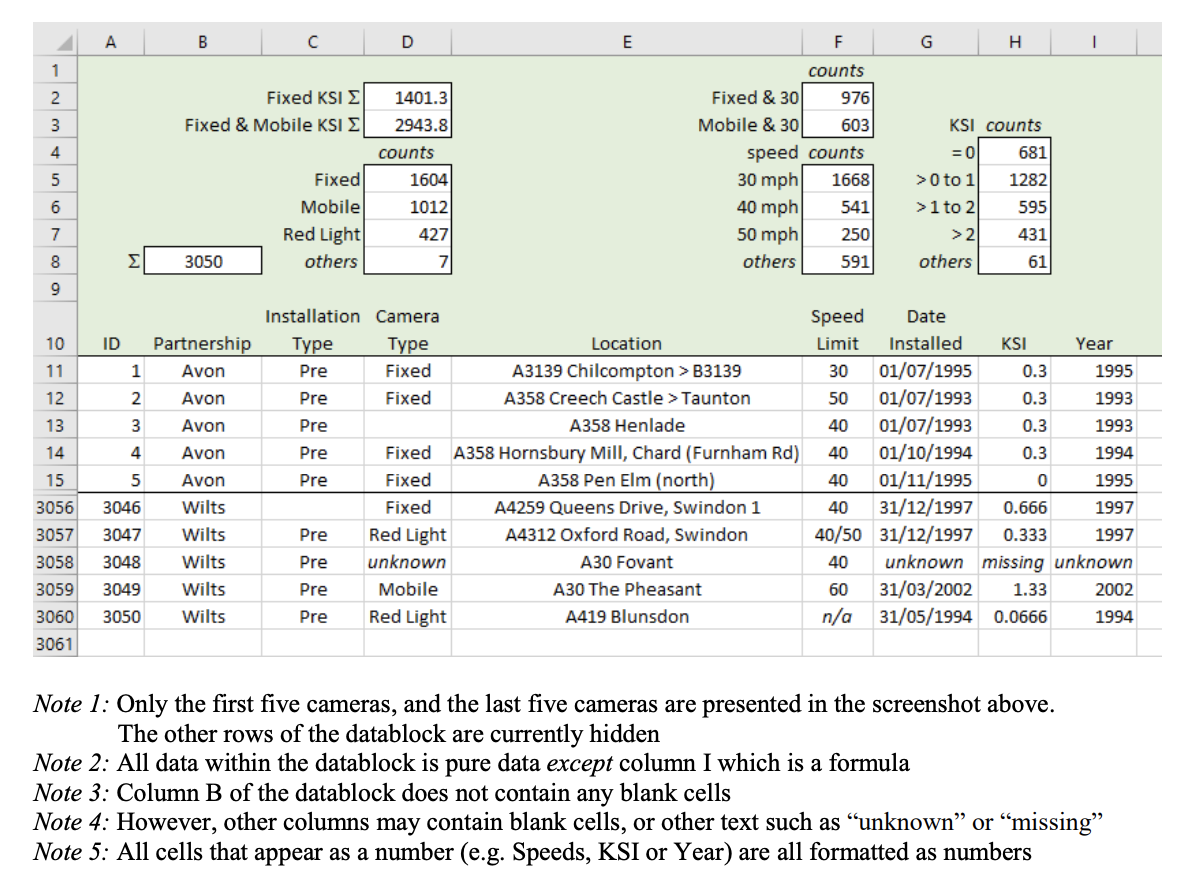
Task: Select row 3061 header
Action: pyautogui.click(x=55, y=644)
